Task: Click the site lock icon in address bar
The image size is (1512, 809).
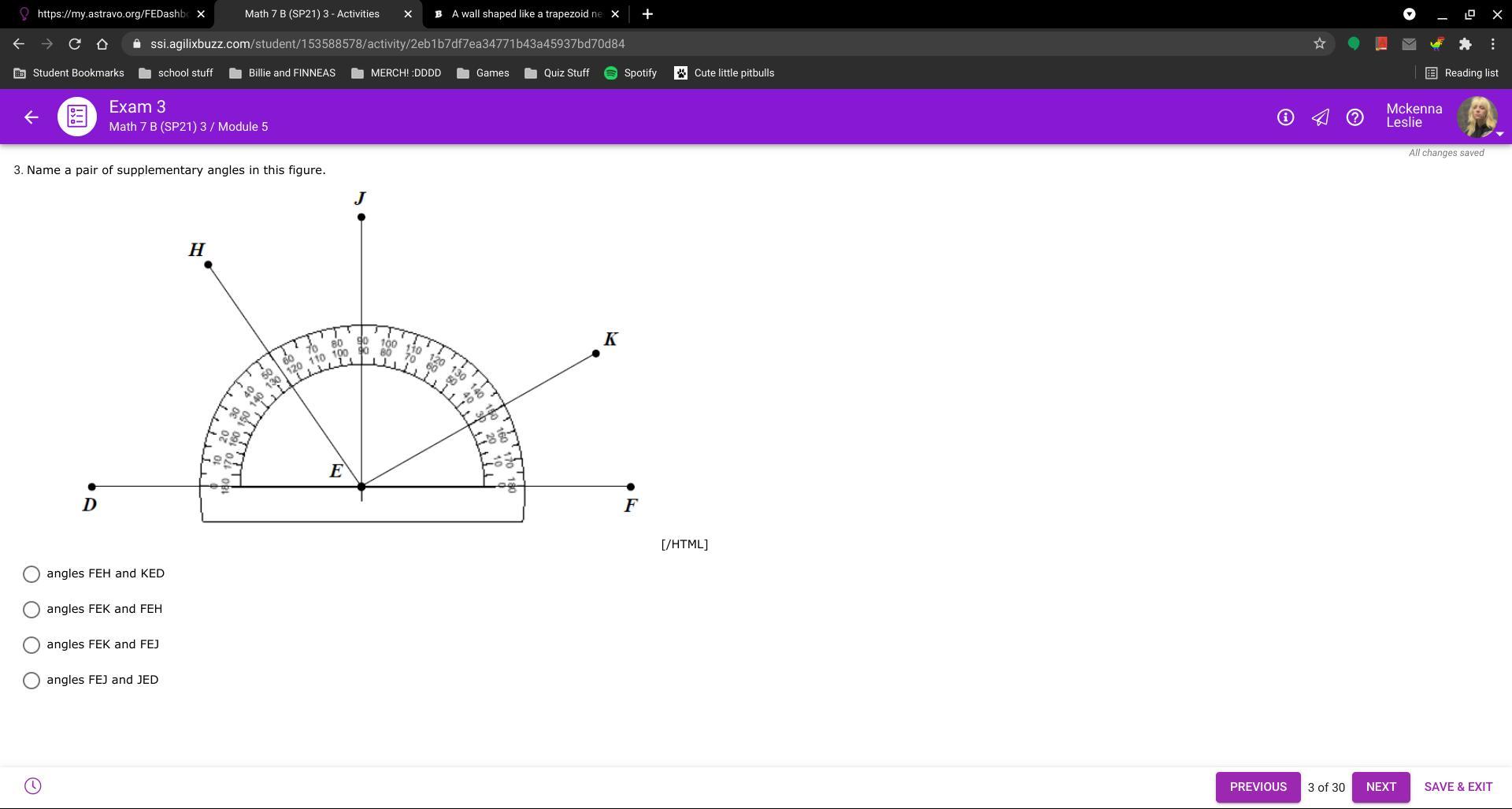Action: [x=137, y=44]
